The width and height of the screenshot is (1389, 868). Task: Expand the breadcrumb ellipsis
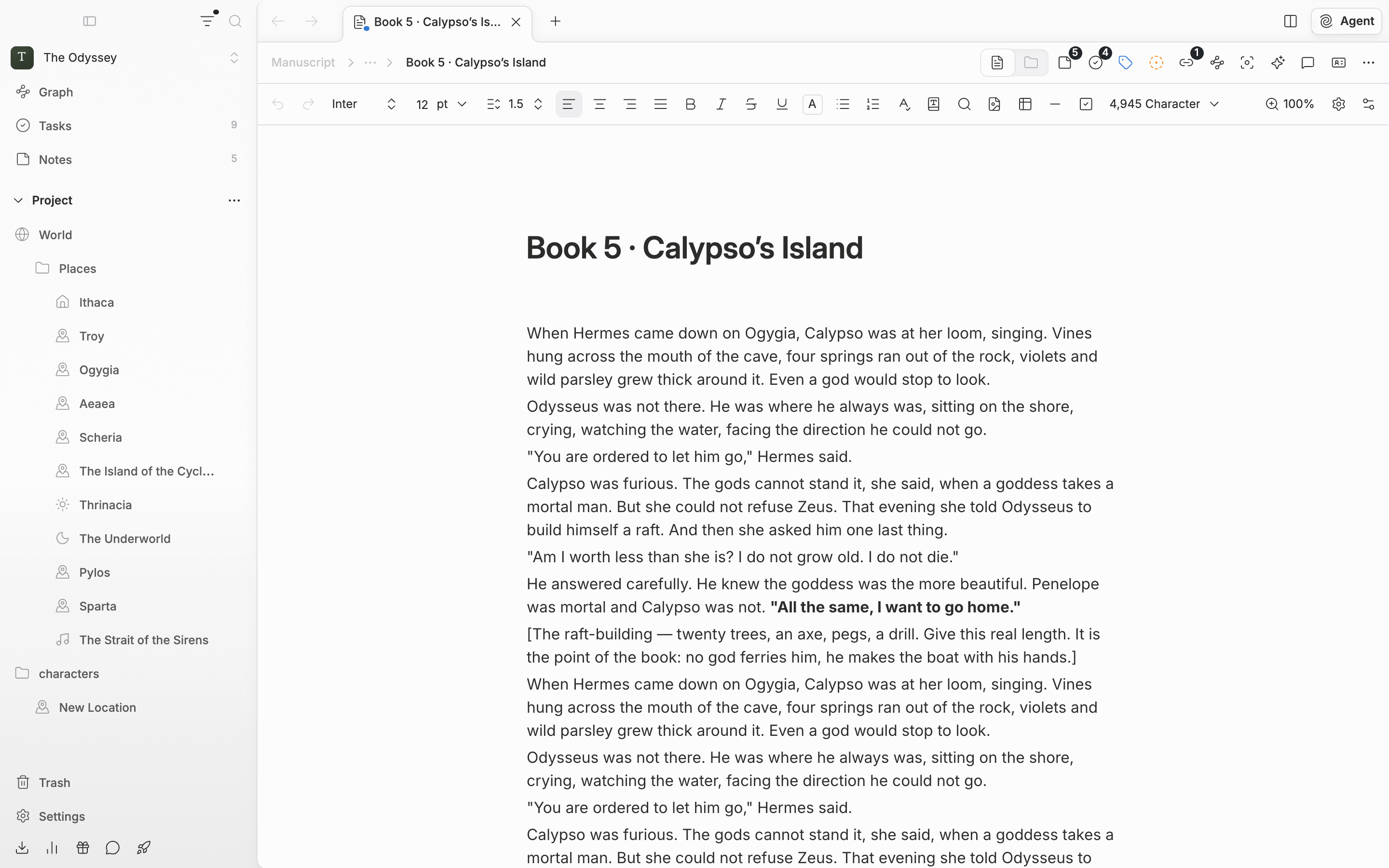click(370, 63)
